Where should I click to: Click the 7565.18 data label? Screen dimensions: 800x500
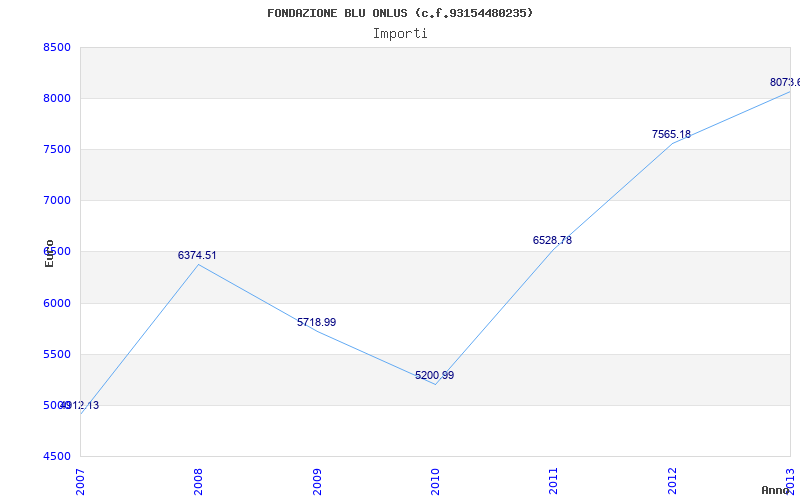click(x=671, y=135)
